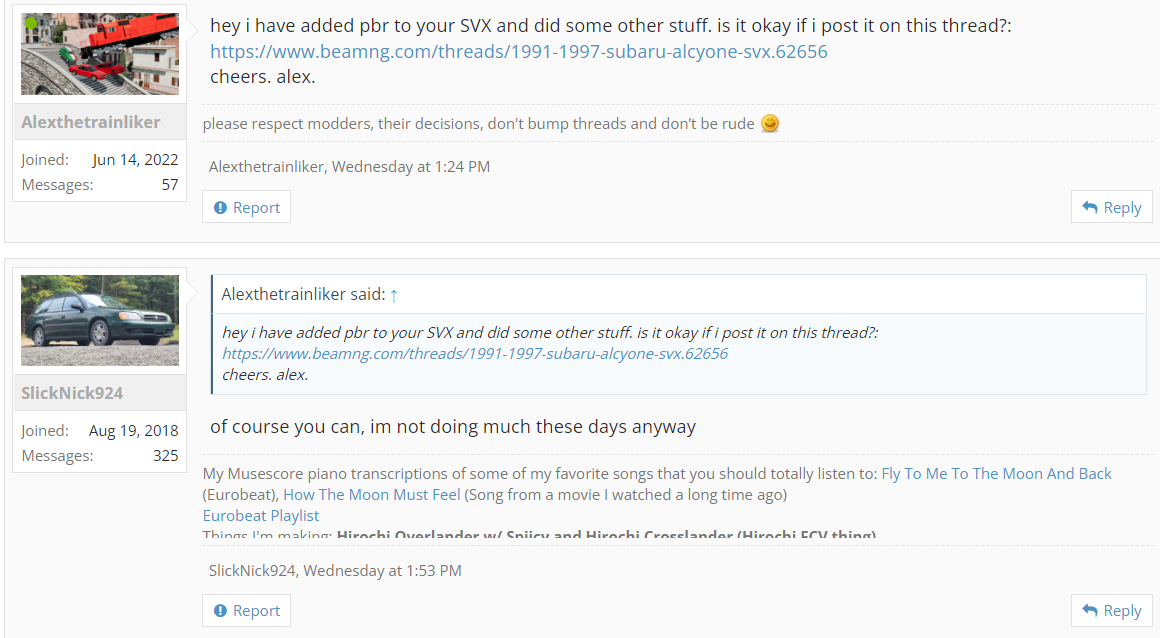Reply to SlickNick924's post
The image size is (1160, 638).
[x=1111, y=610]
